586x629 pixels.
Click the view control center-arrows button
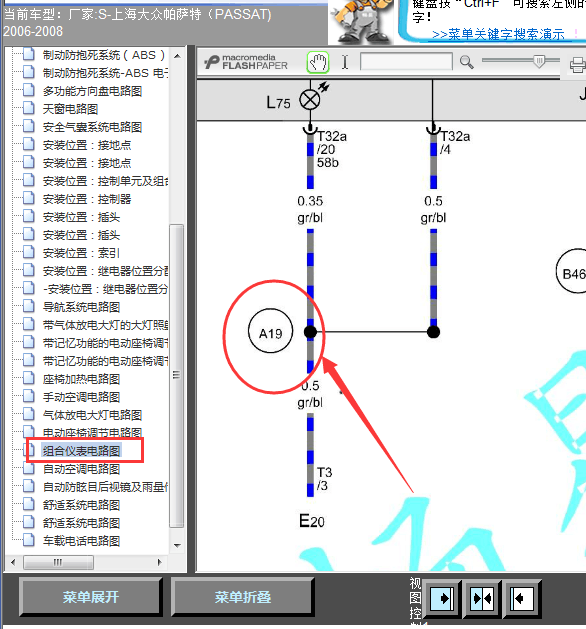point(482,599)
